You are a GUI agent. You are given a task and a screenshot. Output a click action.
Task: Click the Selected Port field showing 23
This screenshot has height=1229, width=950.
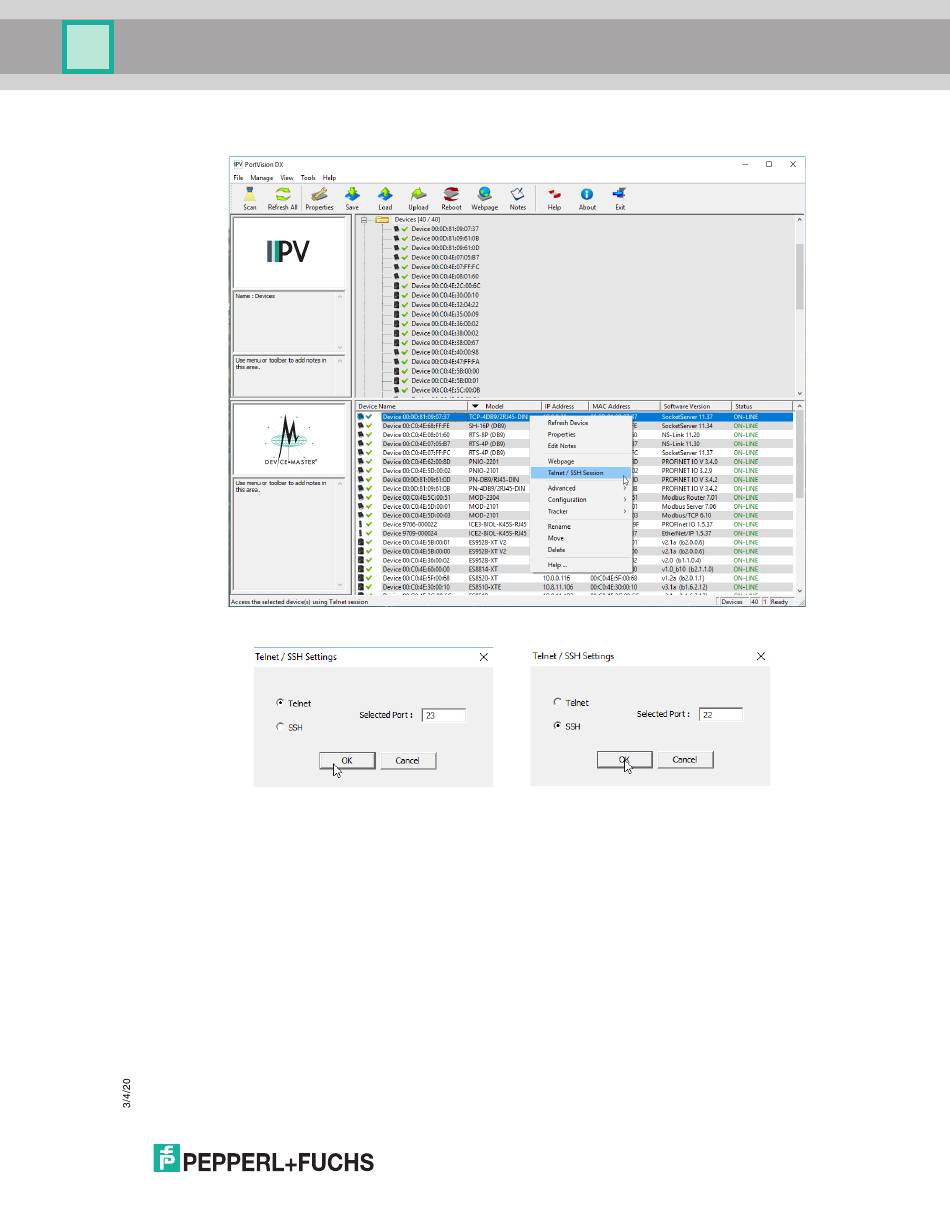click(443, 715)
